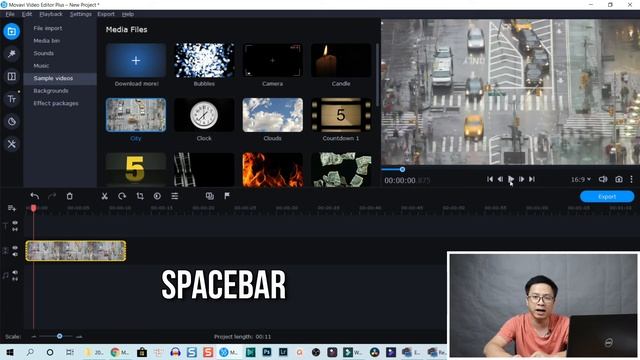640x360 pixels.
Task: Open the Stickers panel icon
Action: (x=11, y=121)
